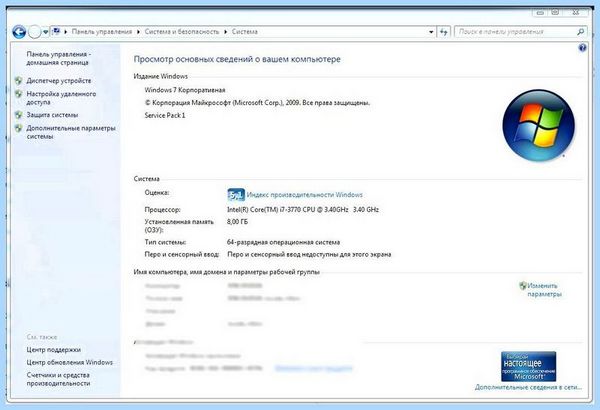This screenshot has width=600, height=410.
Task: Select the Microsoft Corp. 2009 copyright line
Action: [257, 103]
